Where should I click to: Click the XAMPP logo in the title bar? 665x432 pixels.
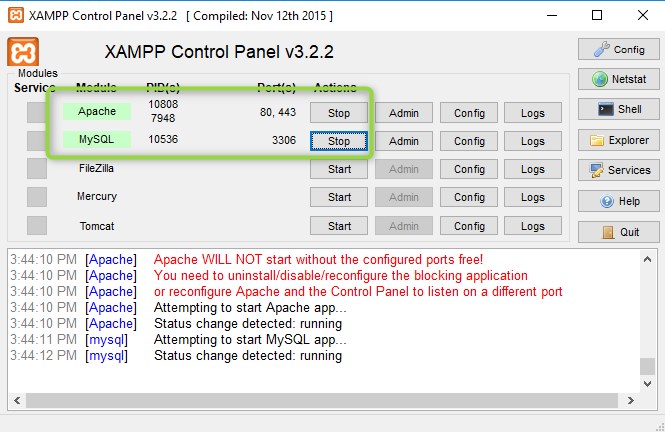16,16
